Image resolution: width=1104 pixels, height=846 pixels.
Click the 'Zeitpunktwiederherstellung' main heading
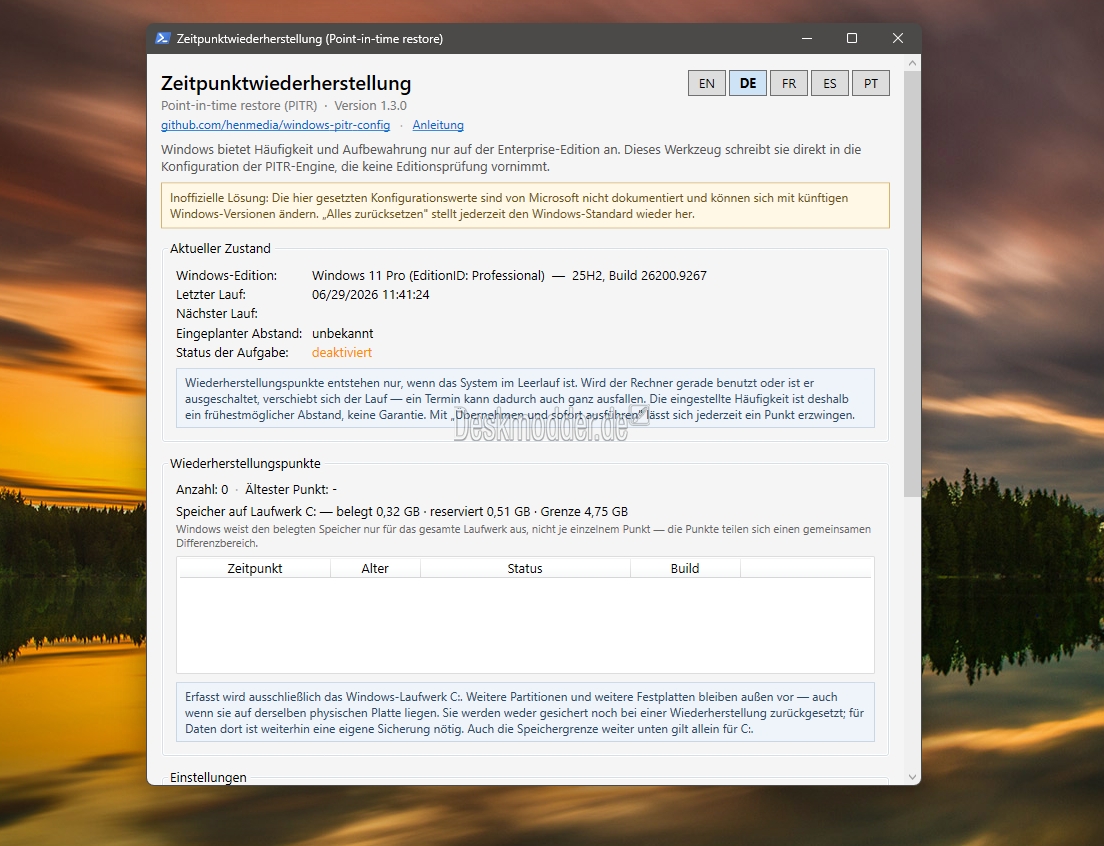tap(286, 83)
